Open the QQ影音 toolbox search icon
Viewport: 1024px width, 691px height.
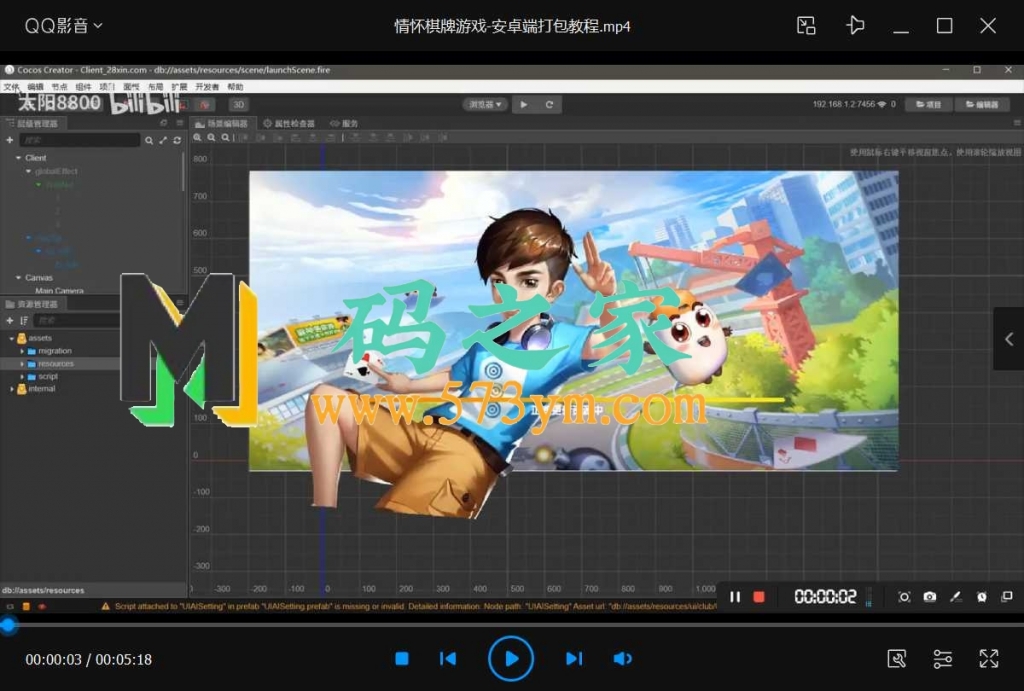[897, 658]
